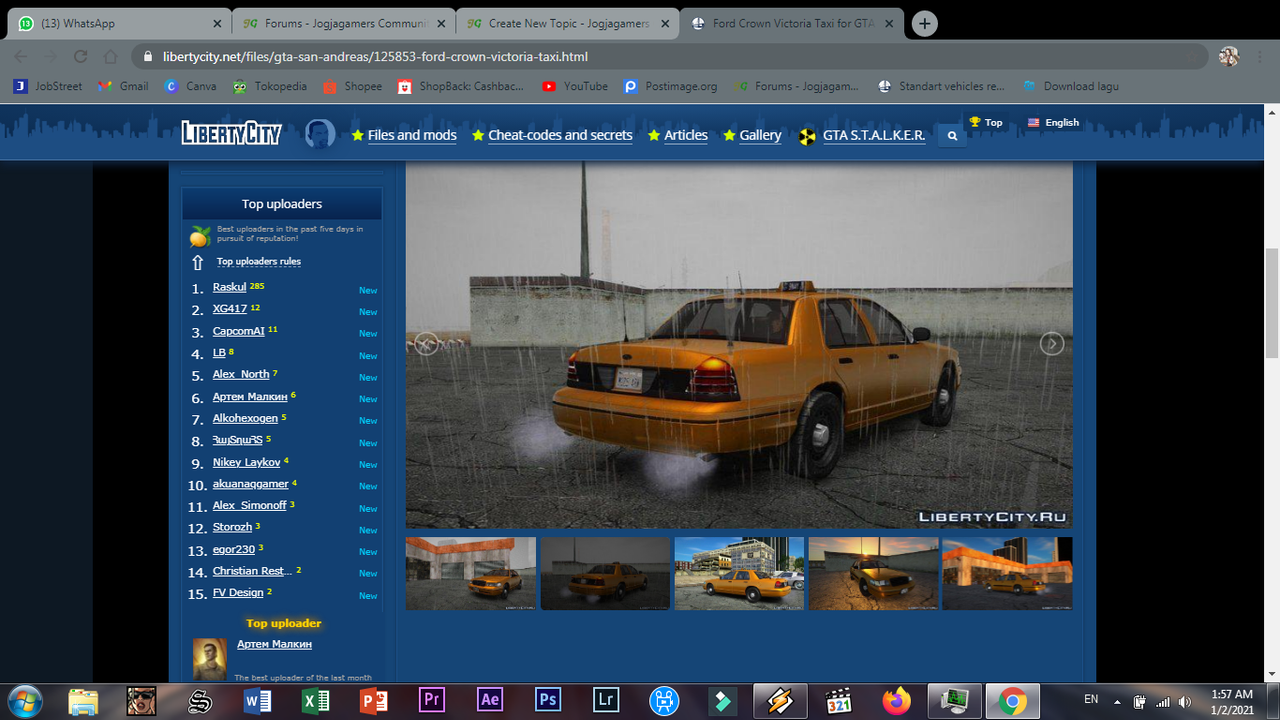Open the Postimage.org bookmark
Viewport: 1280px width, 720px height.
[x=670, y=86]
